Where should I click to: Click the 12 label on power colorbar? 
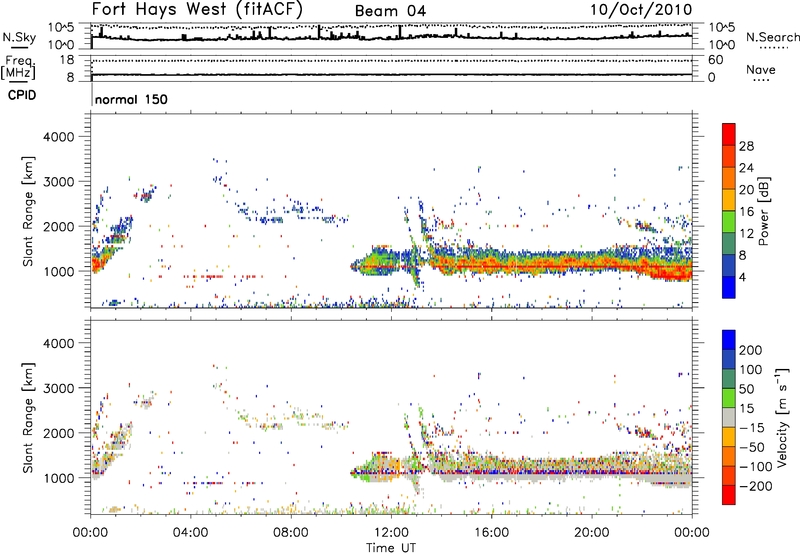pyautogui.click(x=746, y=234)
